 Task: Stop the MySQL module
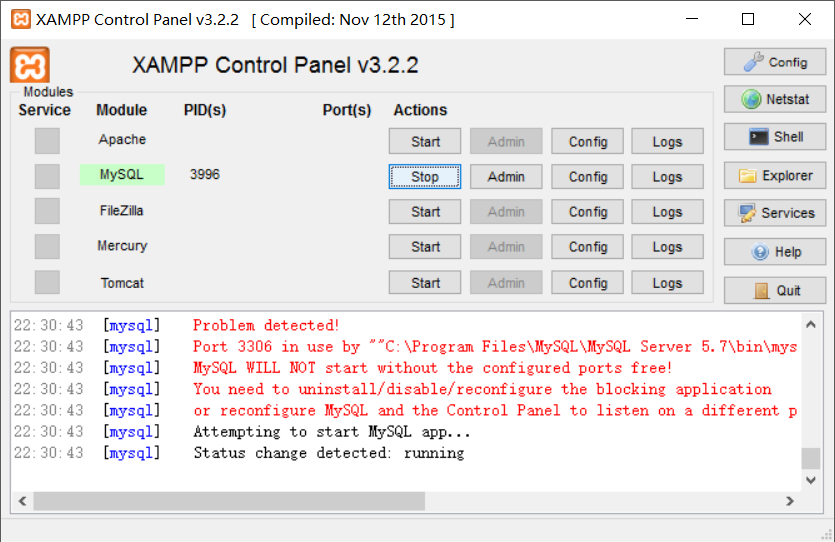[425, 177]
